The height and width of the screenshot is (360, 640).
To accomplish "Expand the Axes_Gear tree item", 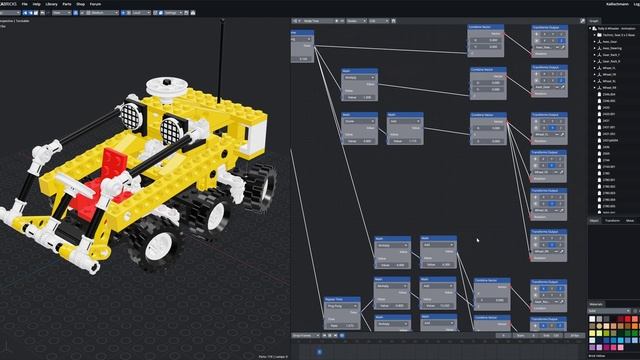I will pyautogui.click(x=595, y=42).
